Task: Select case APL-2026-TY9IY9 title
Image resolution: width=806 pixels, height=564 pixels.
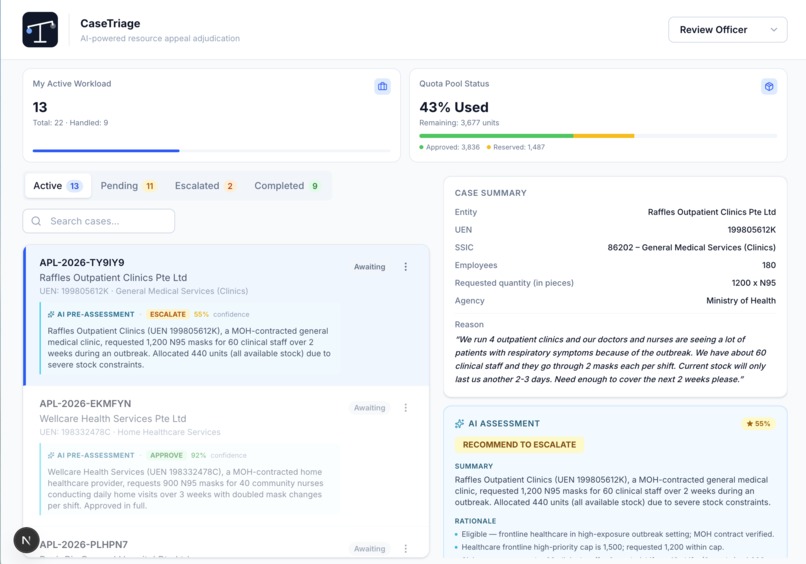Action: [x=82, y=262]
